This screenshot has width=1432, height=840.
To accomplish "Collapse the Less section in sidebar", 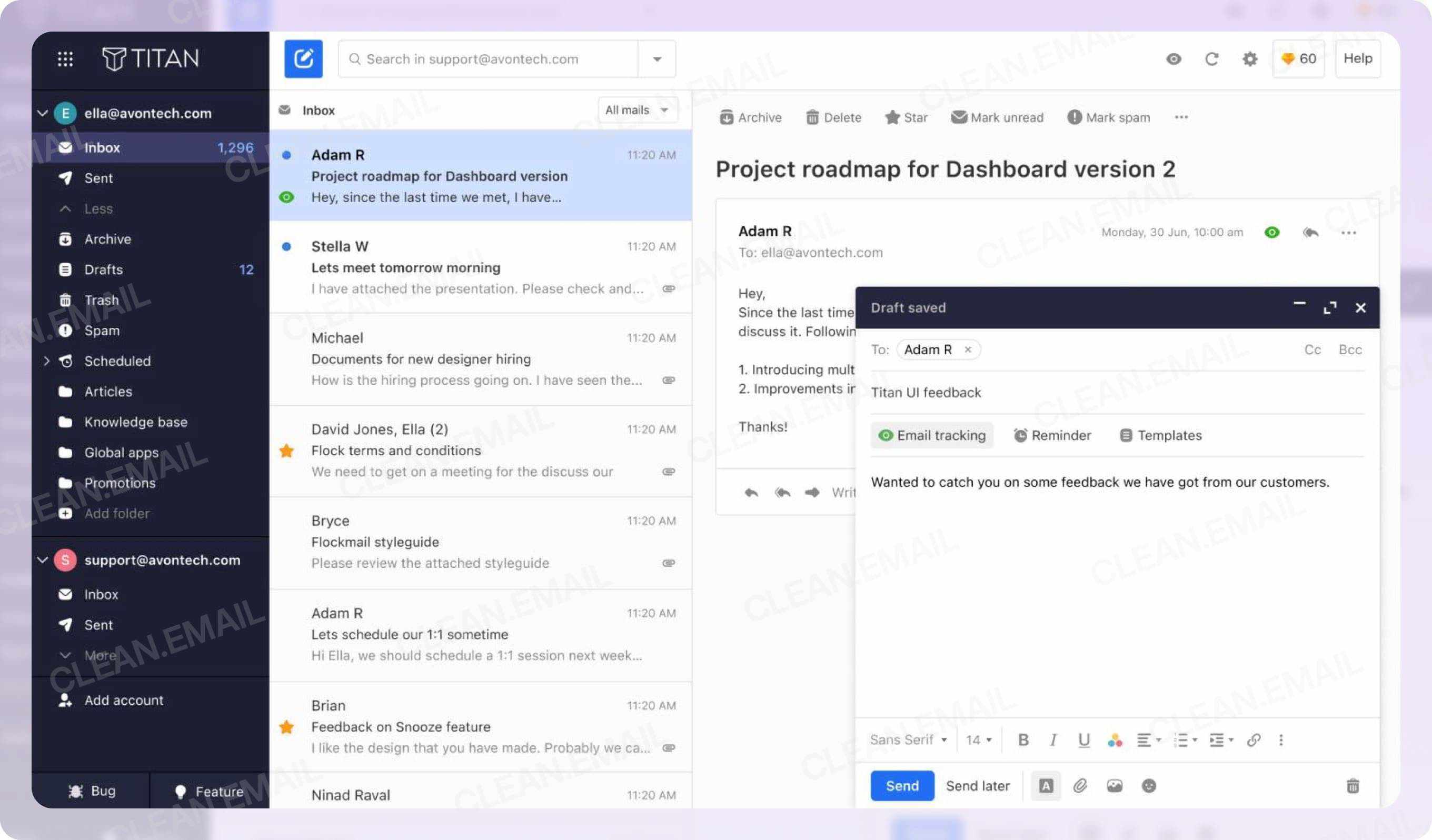I will 97,208.
